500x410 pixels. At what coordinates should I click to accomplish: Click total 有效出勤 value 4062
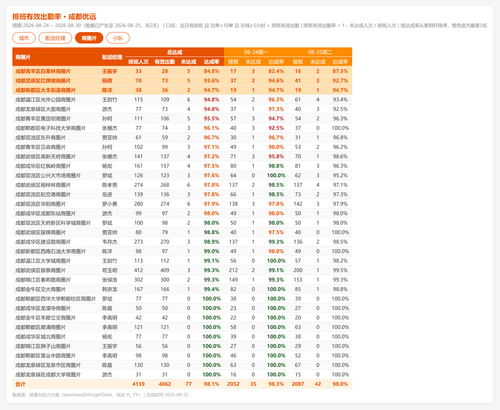165,384
